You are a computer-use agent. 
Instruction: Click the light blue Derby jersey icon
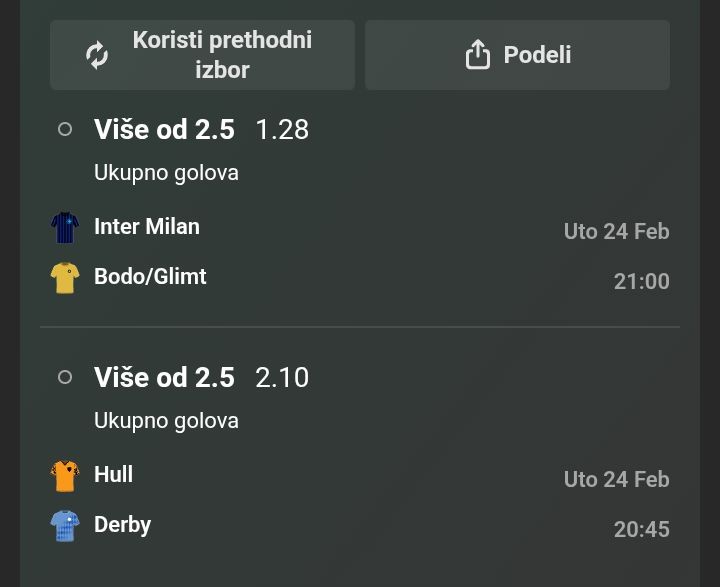pyautogui.click(x=65, y=525)
